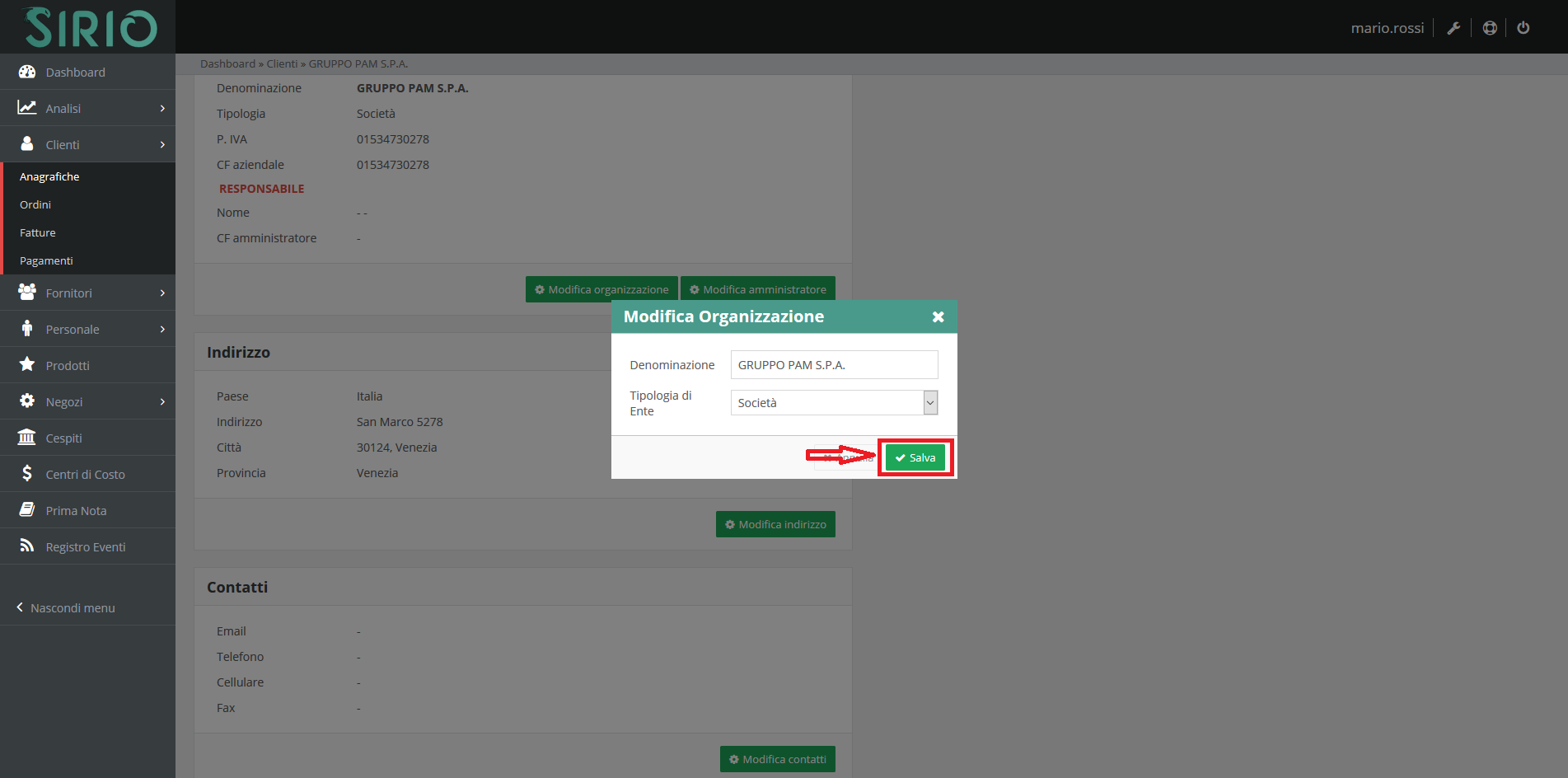Image resolution: width=1568 pixels, height=778 pixels.
Task: Click the Registro Eventi feed icon
Action: click(27, 546)
